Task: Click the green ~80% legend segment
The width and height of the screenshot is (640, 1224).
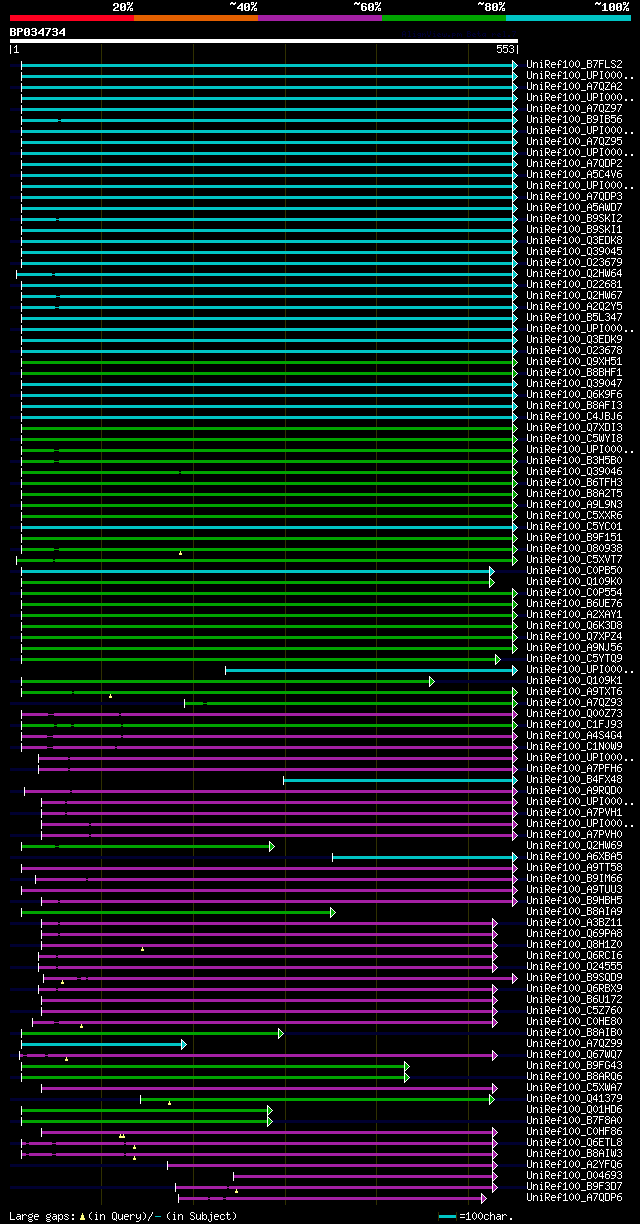Action: point(444,17)
